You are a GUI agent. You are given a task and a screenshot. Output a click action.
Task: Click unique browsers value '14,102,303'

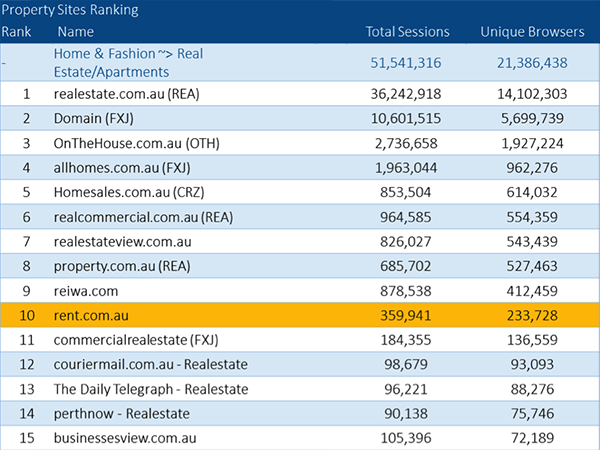point(532,94)
